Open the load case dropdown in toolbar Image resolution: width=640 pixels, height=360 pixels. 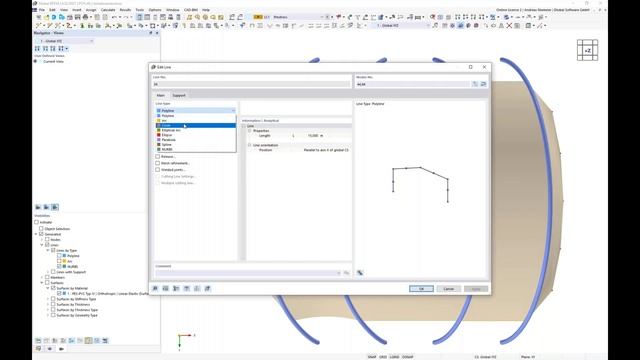322,17
